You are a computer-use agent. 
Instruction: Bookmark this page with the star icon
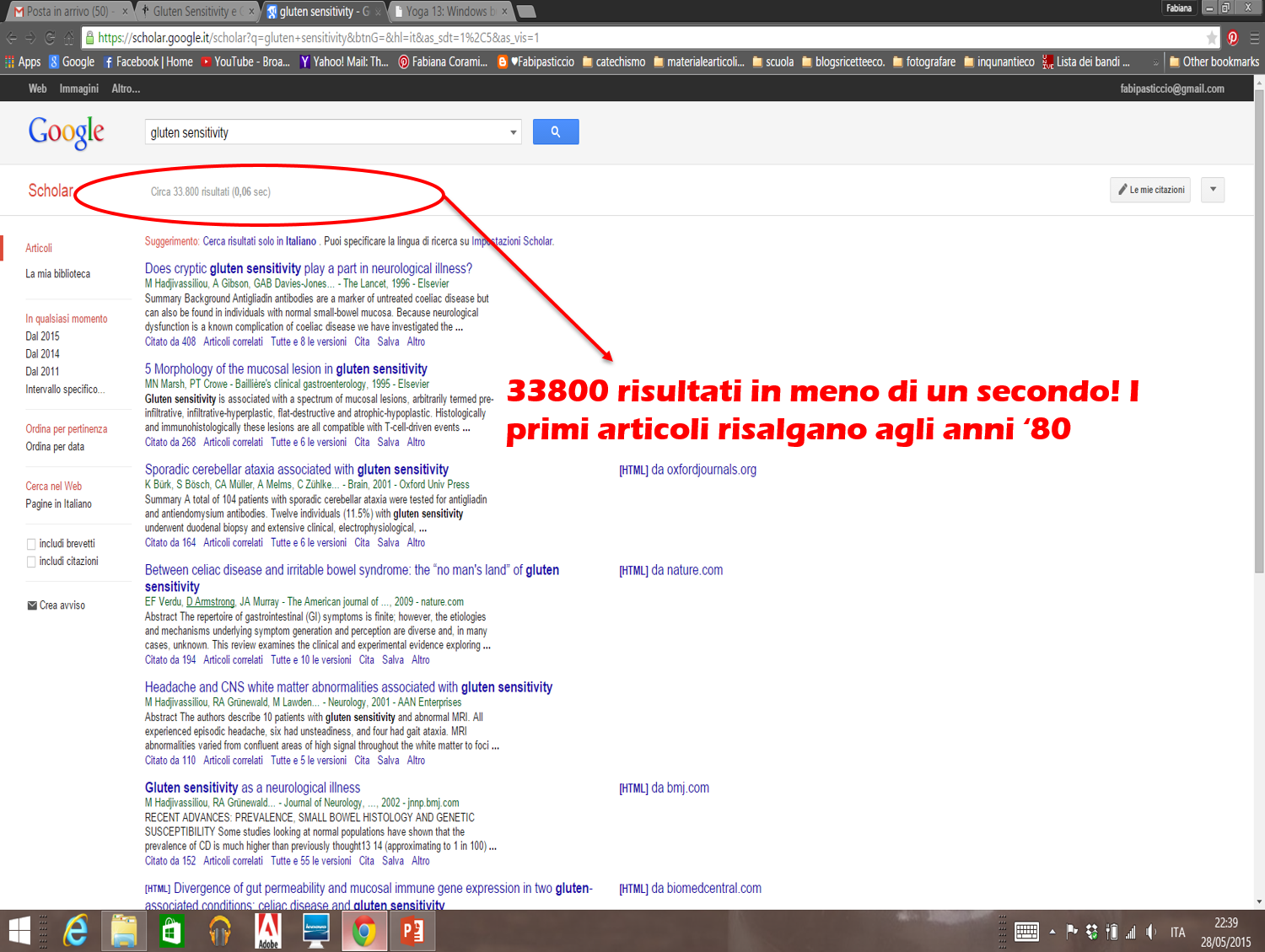[1212, 38]
